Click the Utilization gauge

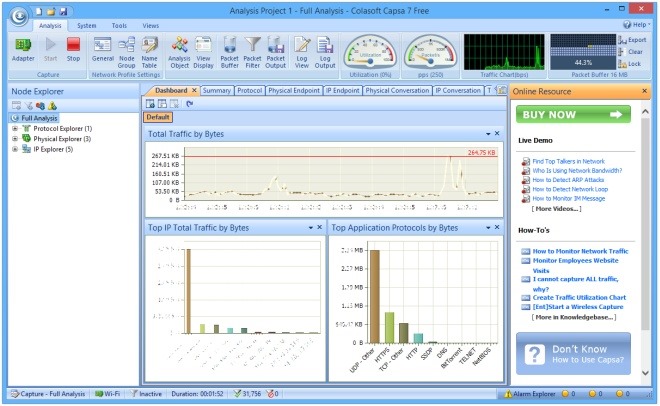(370, 53)
